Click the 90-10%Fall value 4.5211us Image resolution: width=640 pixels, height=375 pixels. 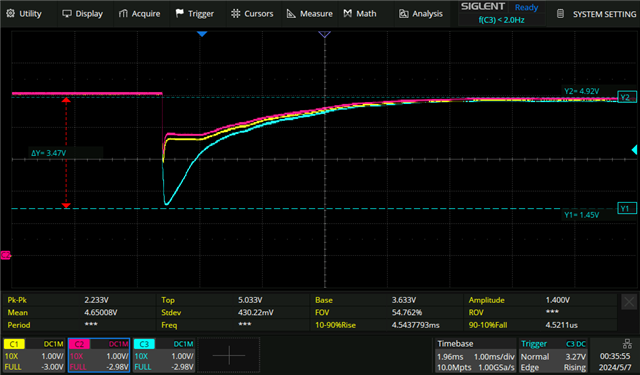click(562, 325)
